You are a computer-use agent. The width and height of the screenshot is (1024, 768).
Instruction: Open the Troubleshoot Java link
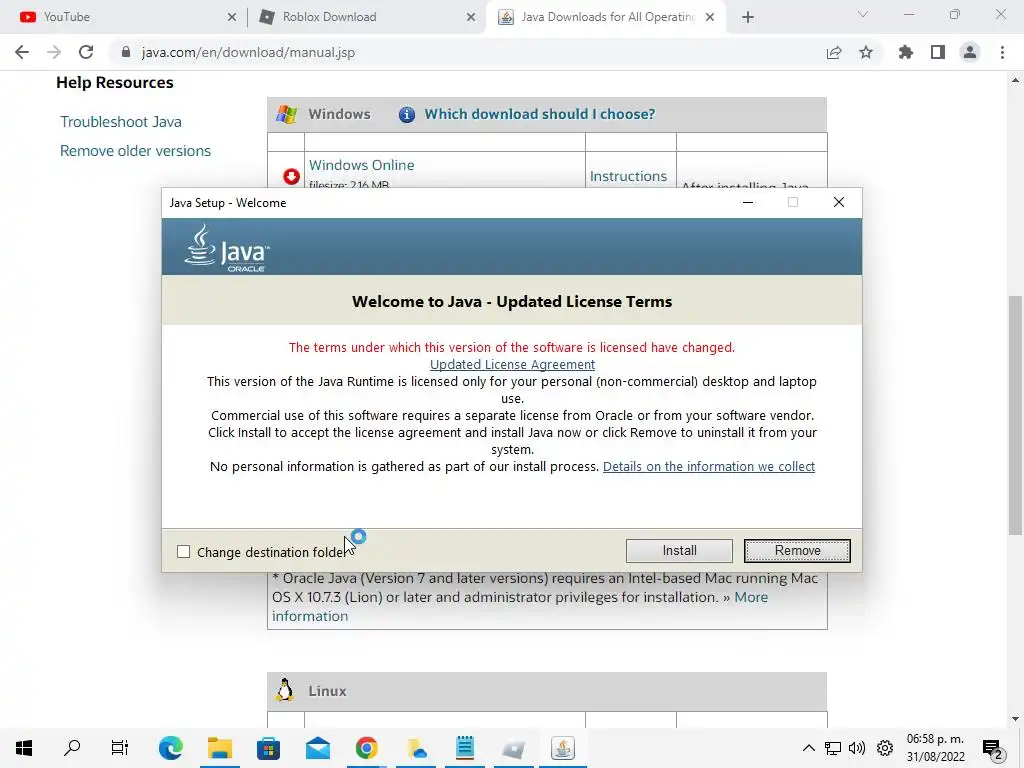(x=121, y=122)
